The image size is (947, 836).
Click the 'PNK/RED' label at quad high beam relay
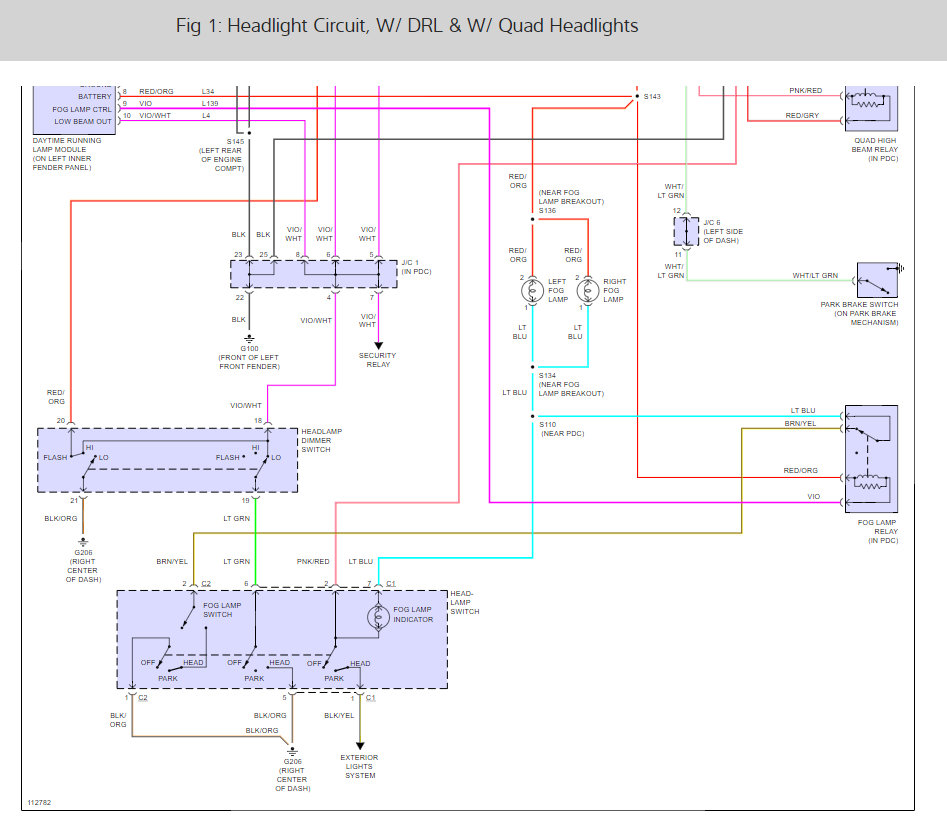(805, 91)
